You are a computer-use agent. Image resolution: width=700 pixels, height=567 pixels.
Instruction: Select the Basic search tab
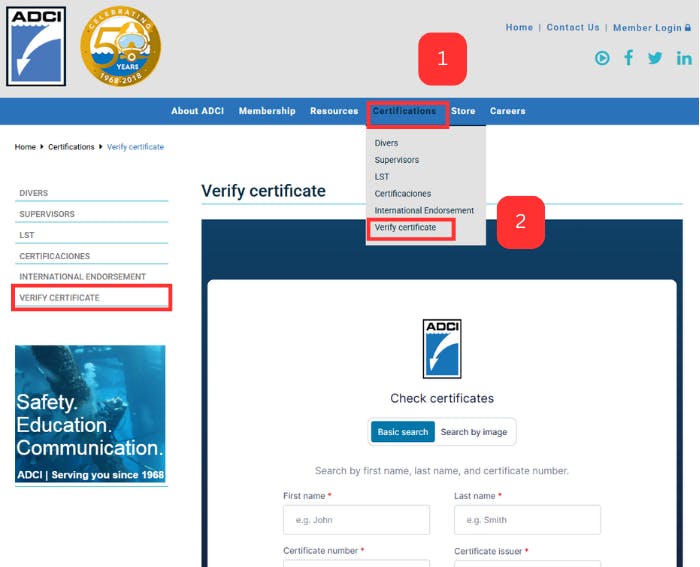point(403,432)
